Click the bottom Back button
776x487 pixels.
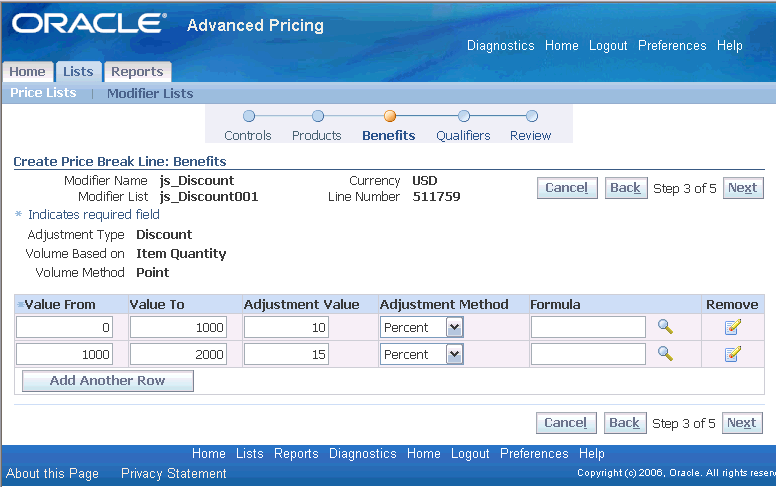625,423
